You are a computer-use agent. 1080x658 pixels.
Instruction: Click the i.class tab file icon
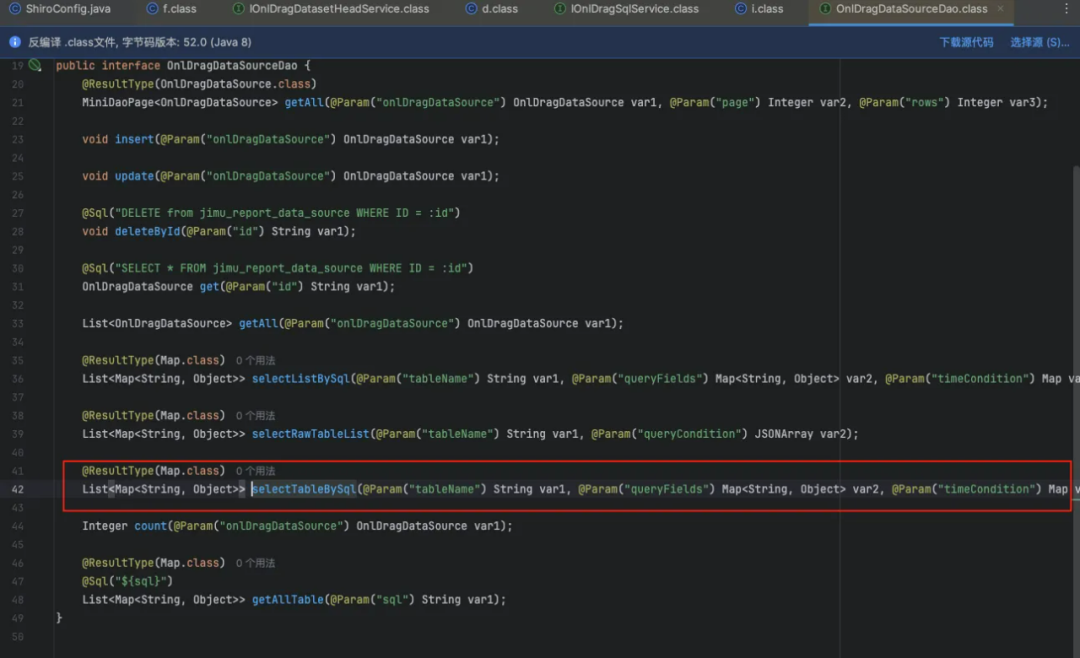coord(741,9)
